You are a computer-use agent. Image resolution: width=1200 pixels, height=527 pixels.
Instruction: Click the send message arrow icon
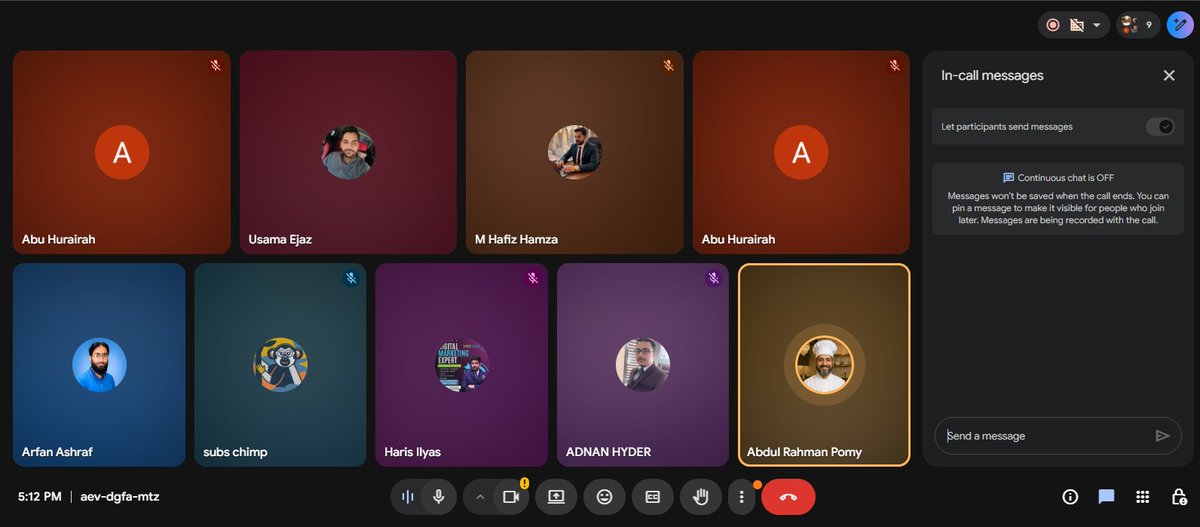[x=1162, y=436]
